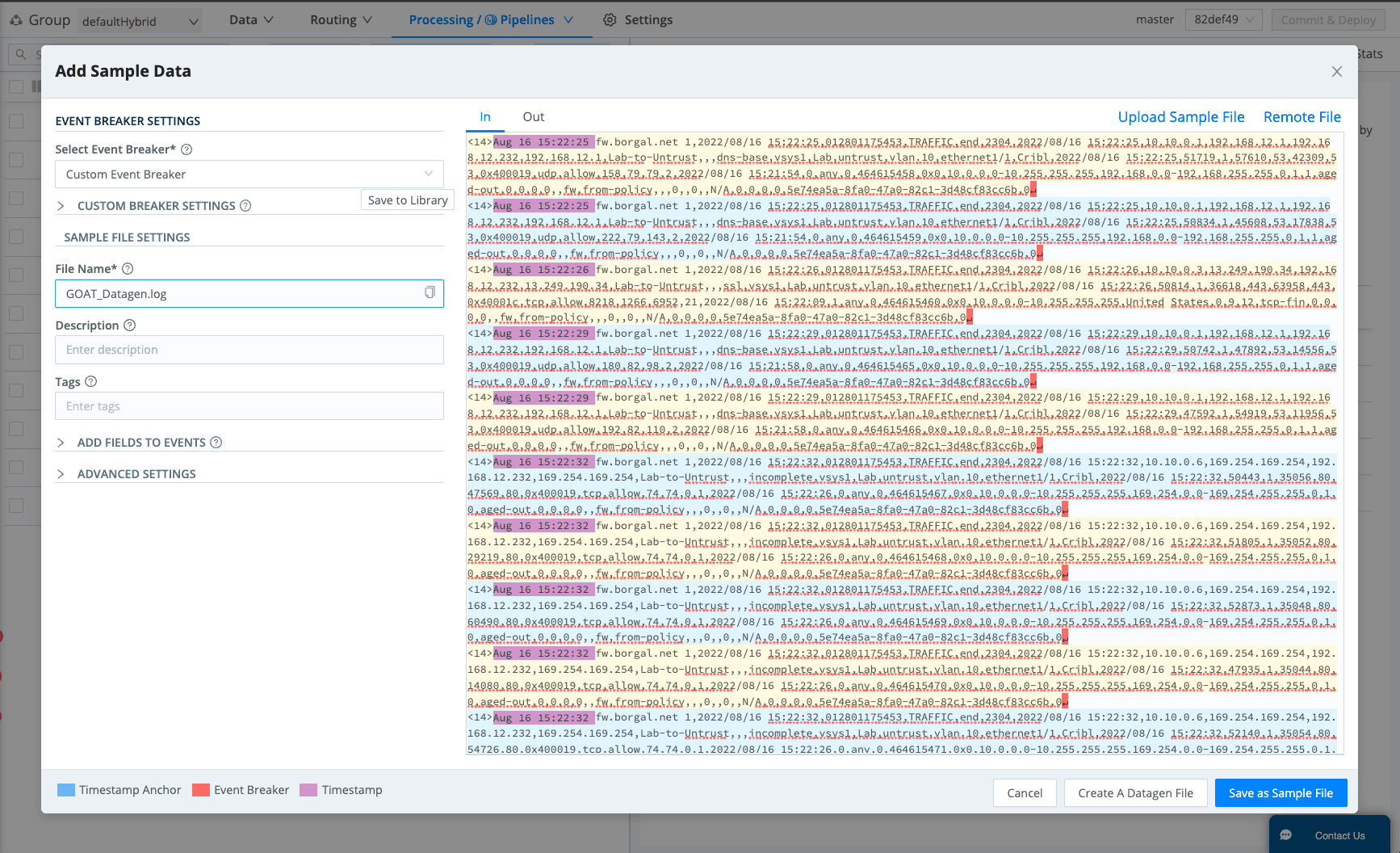Close the Add Sample Data dialog
Image resolution: width=1400 pixels, height=853 pixels.
point(1336,72)
